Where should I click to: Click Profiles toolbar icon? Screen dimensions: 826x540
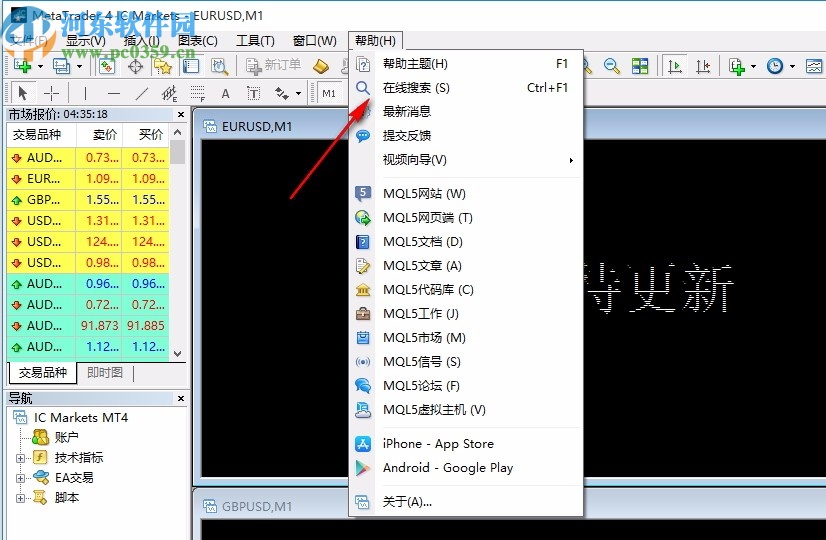pos(61,66)
